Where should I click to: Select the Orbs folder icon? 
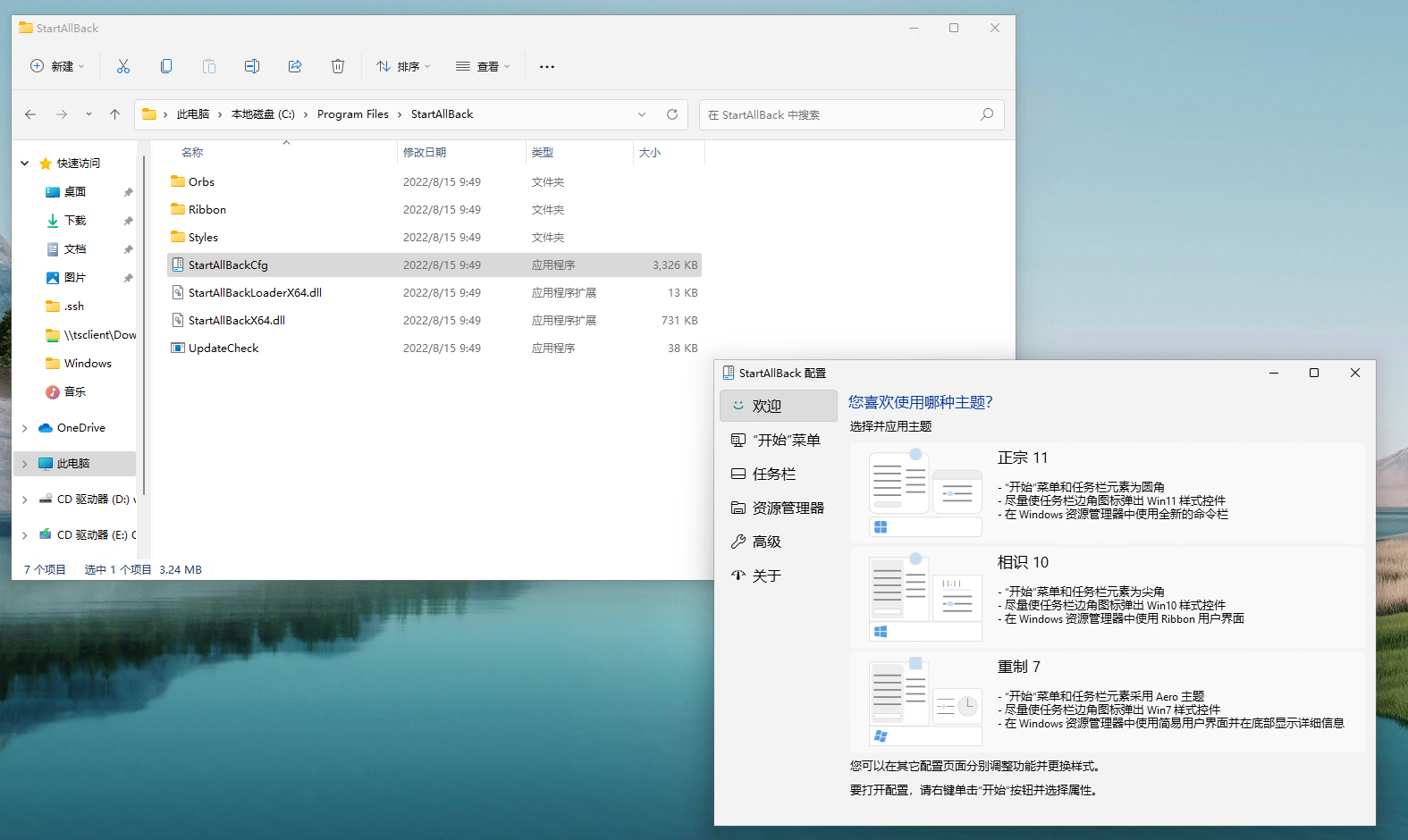[x=178, y=181]
